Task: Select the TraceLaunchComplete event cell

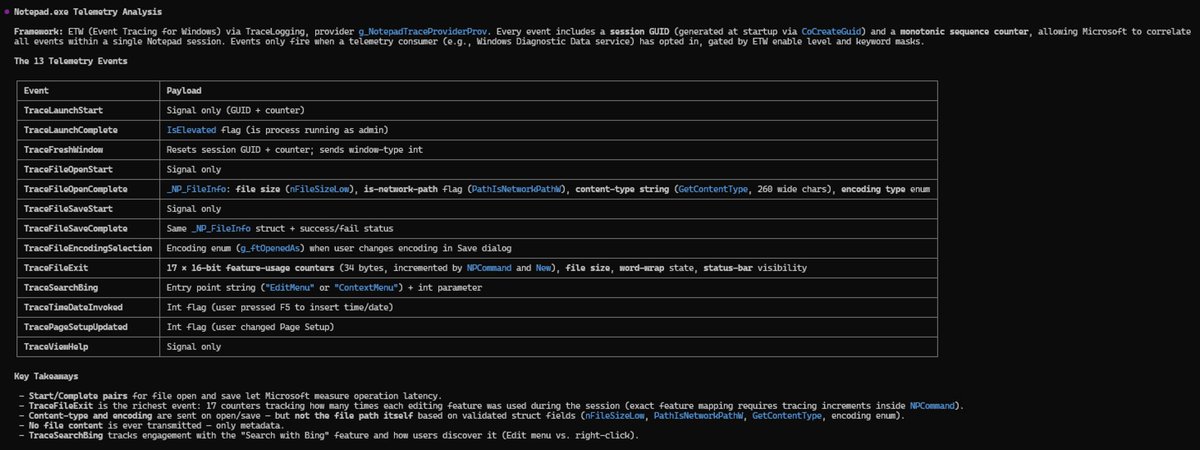Action: click(x=89, y=129)
